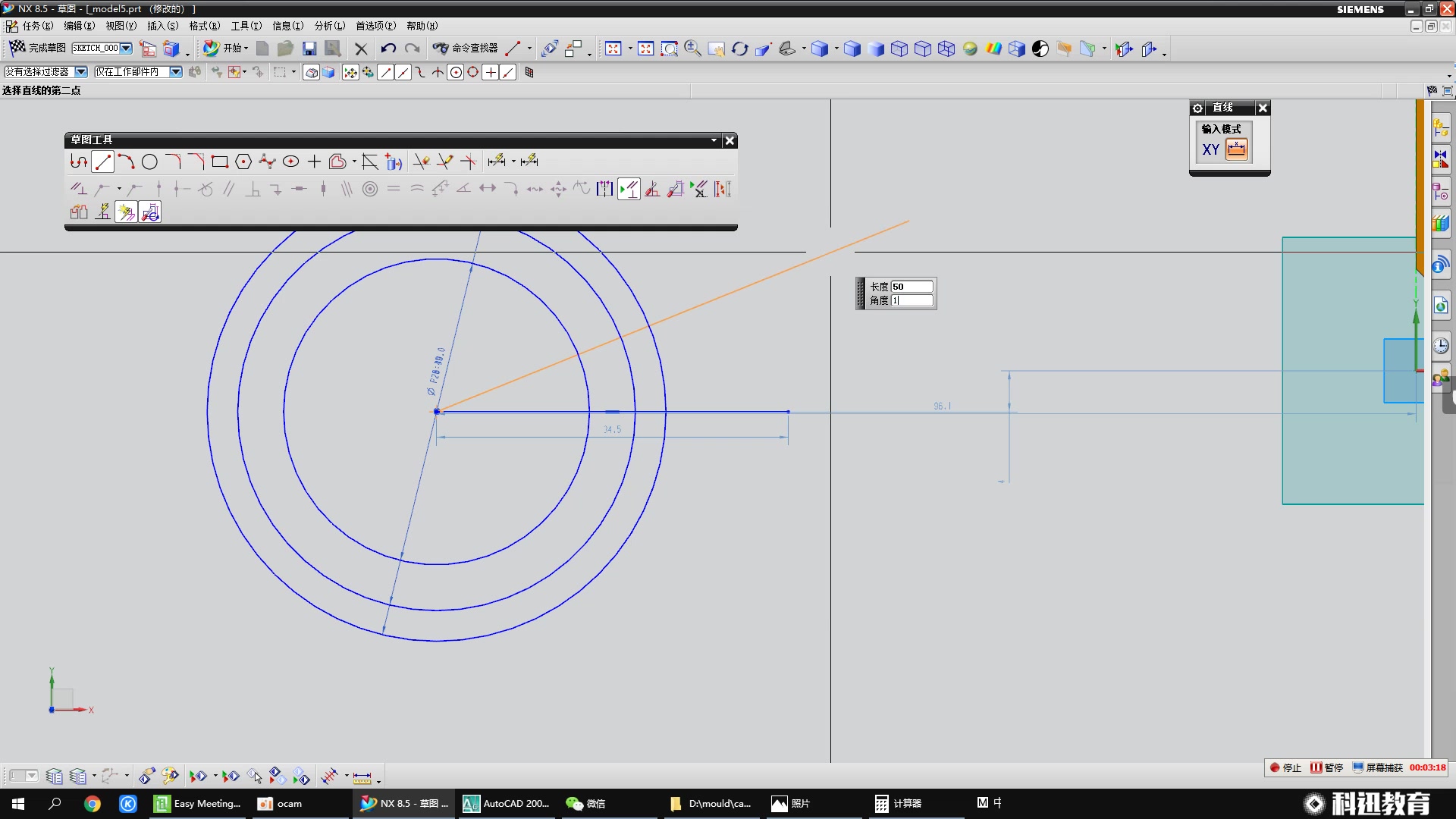Open the 分析(L) menu

[x=329, y=26]
